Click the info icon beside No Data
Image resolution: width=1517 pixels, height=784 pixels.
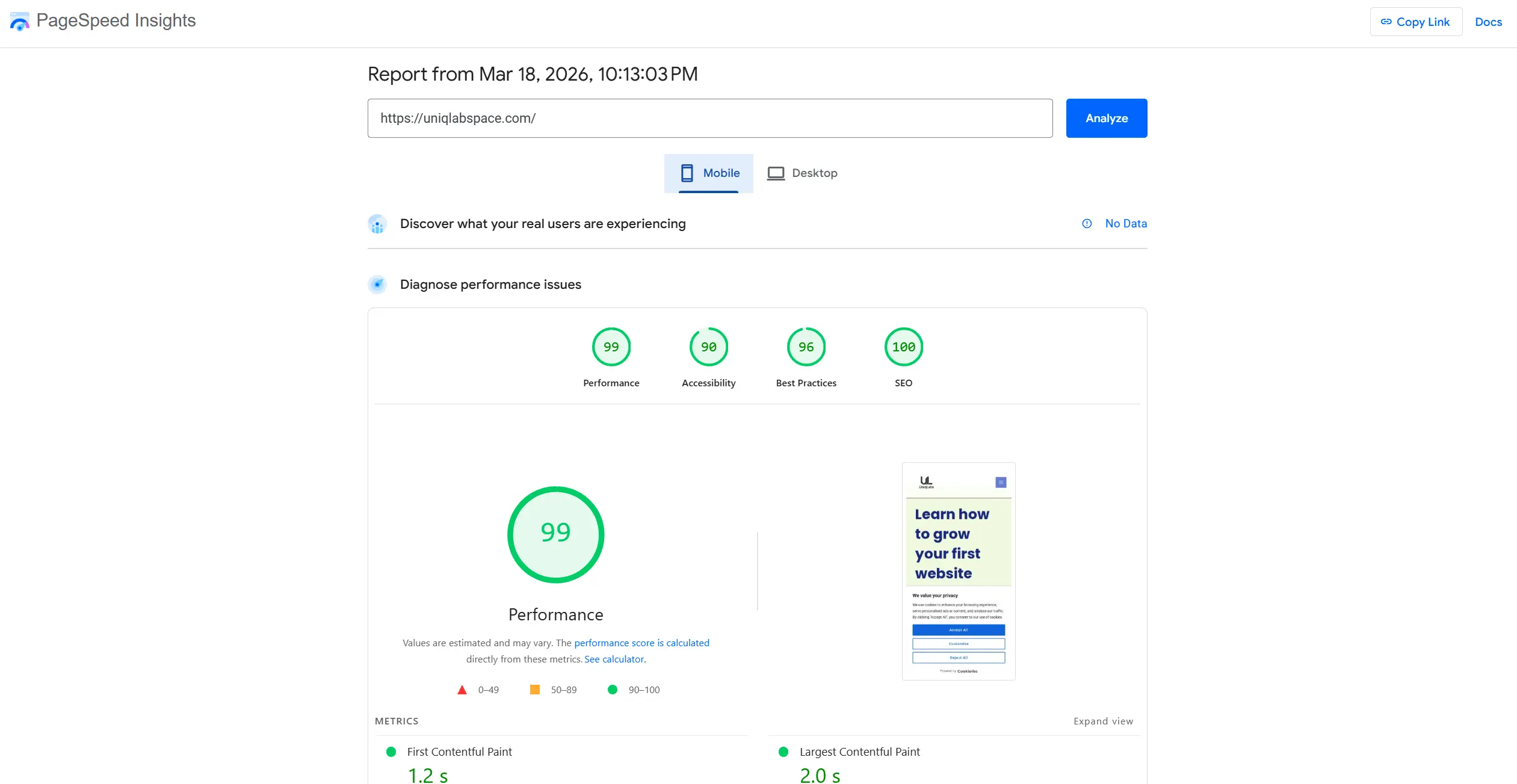pos(1087,224)
